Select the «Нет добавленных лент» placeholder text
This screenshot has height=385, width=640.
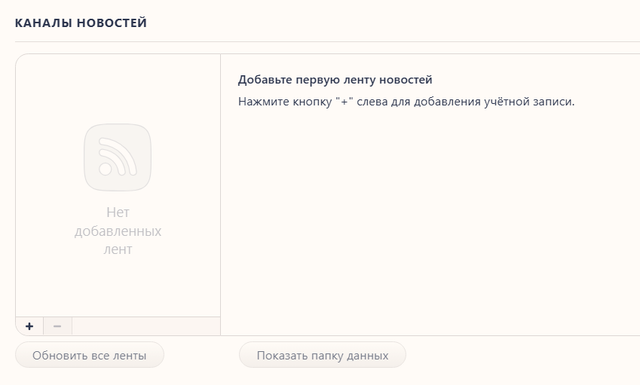118,231
